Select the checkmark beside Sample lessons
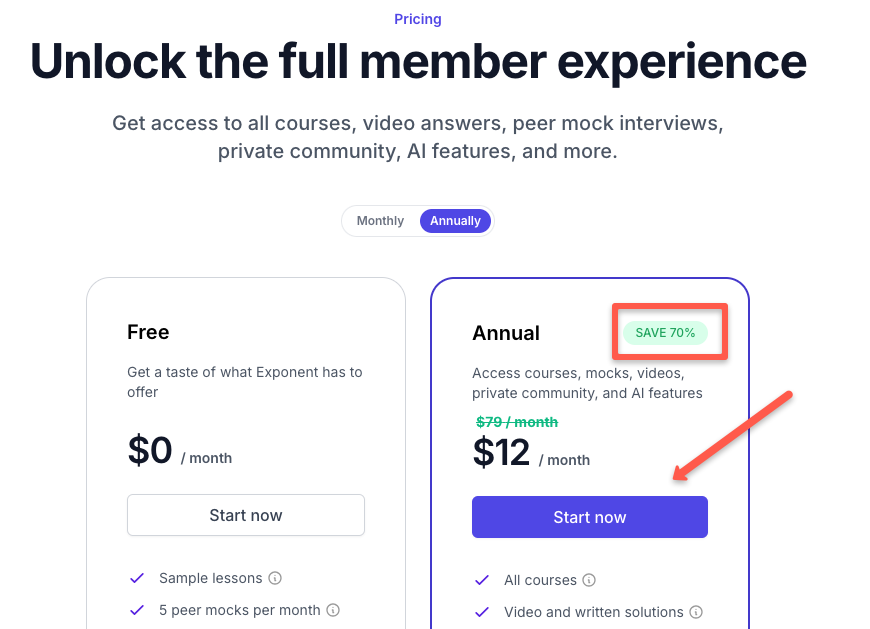Image resolution: width=870 pixels, height=629 pixels. point(137,578)
